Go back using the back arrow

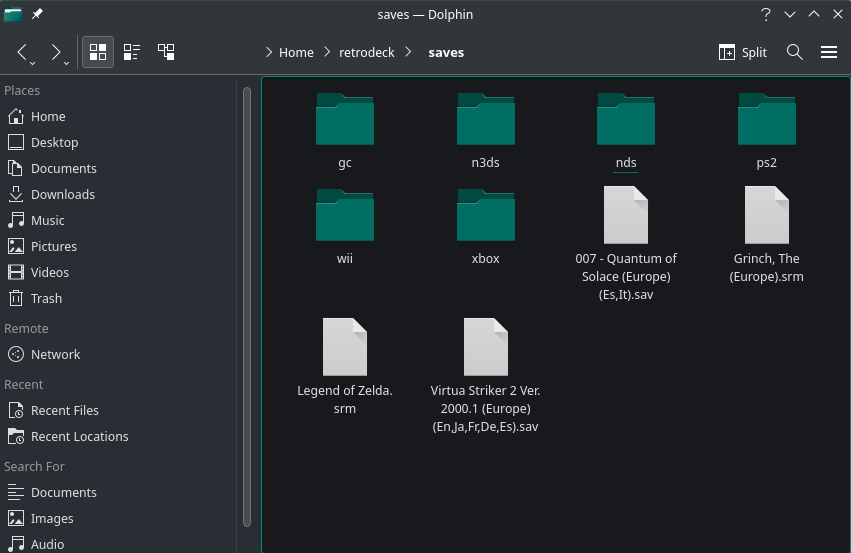coord(24,52)
